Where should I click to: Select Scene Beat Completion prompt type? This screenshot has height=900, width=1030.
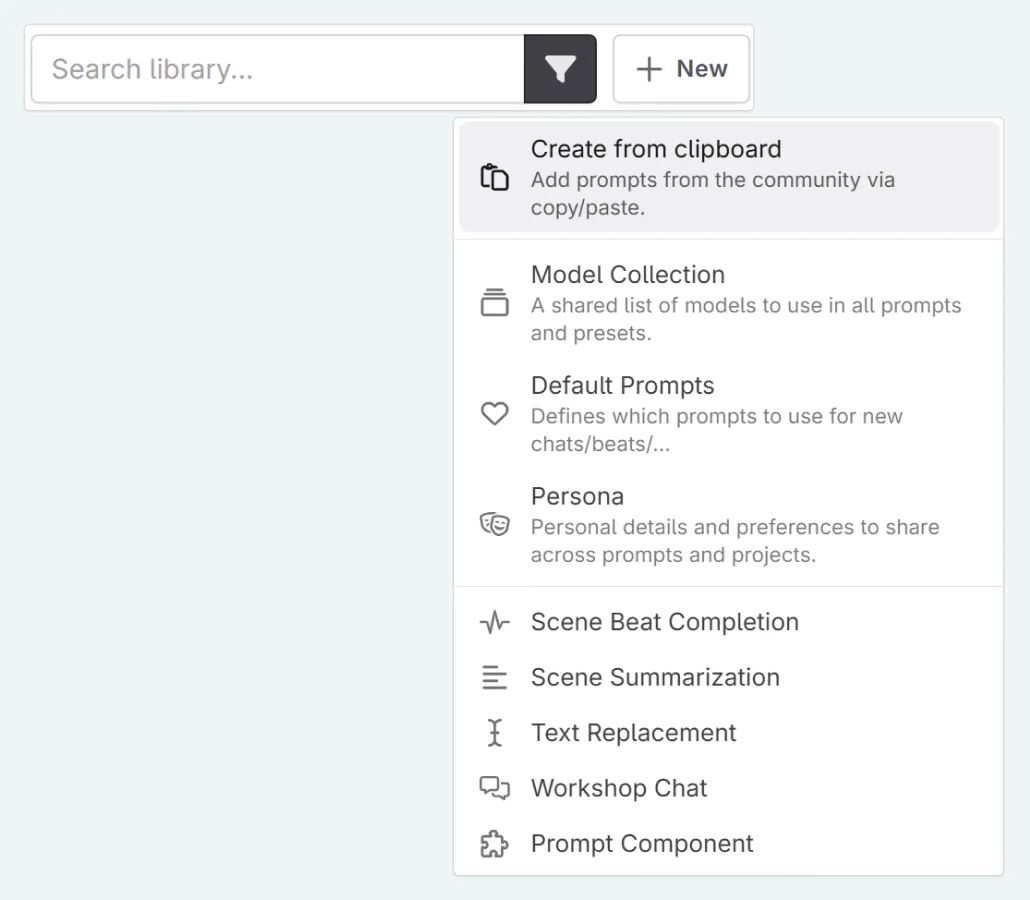pos(665,622)
